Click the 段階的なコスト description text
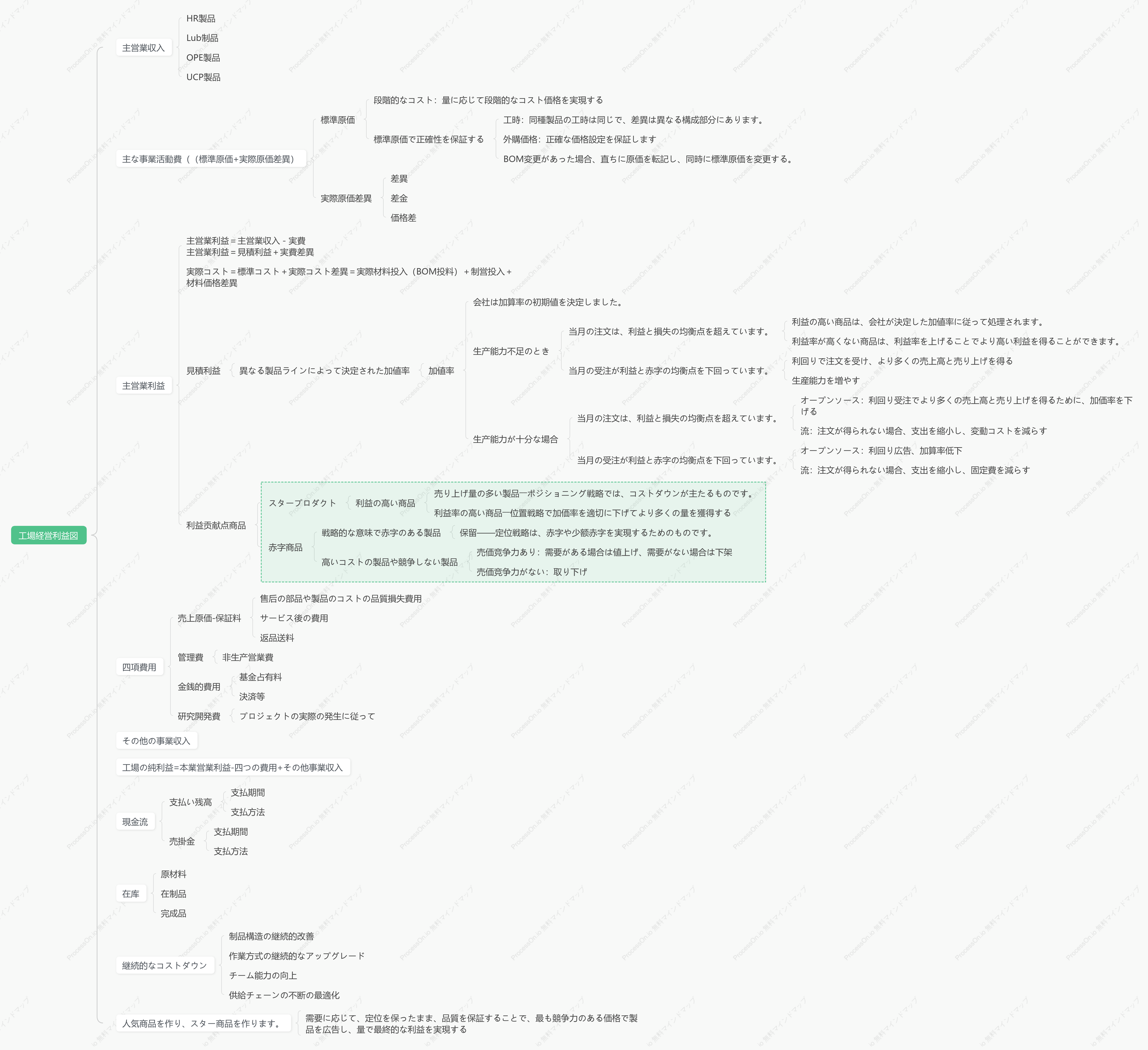This screenshot has width=1148, height=1050. [x=488, y=100]
